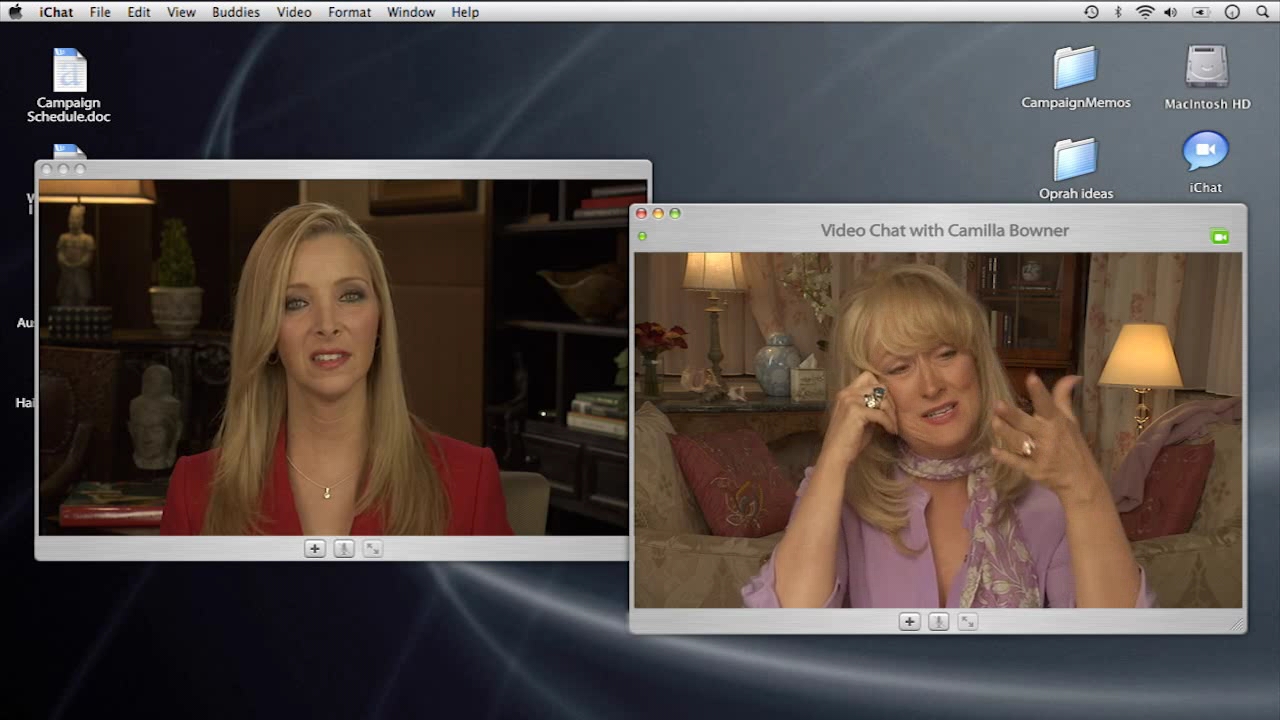Click the resize grip of Camilla Bowner window
The height and width of the screenshot is (720, 1280).
[x=1237, y=624]
